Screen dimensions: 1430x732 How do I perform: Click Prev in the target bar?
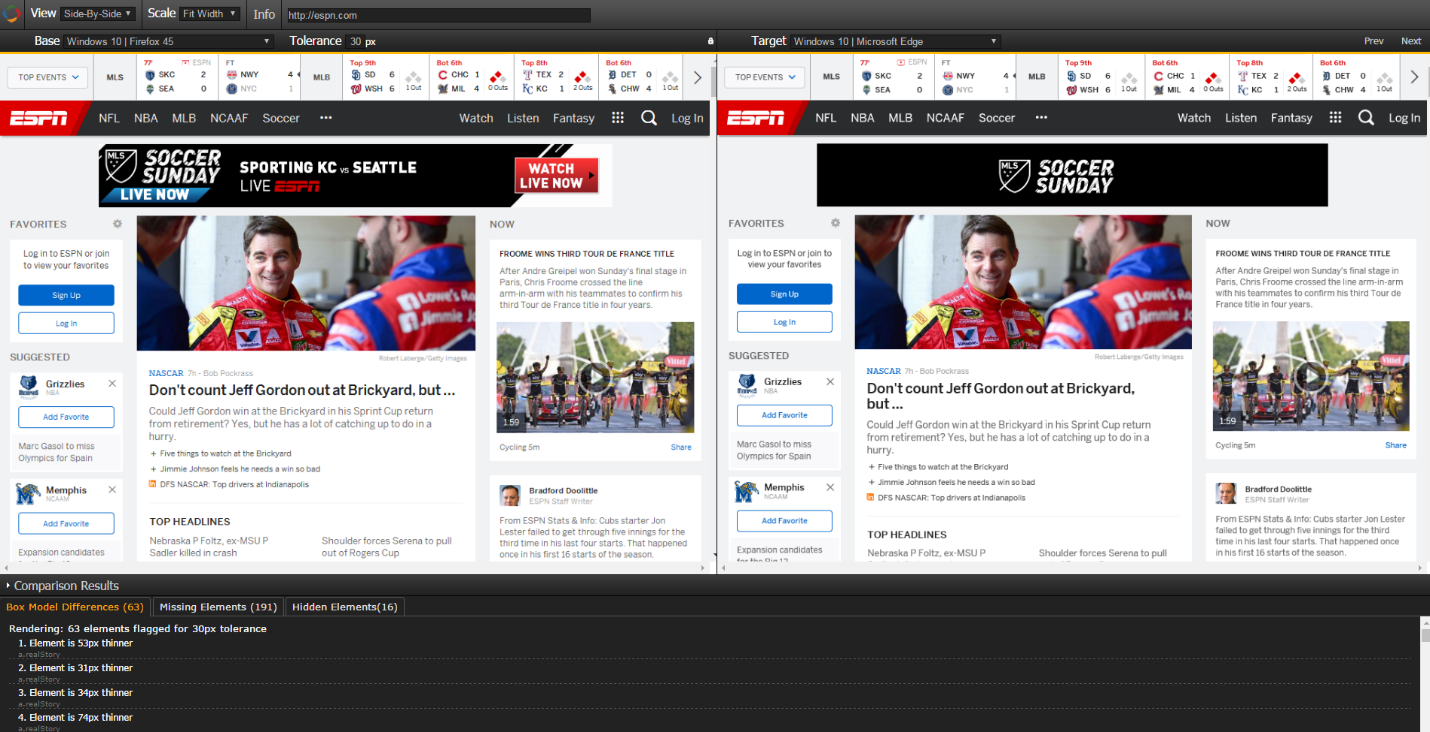tap(1374, 41)
